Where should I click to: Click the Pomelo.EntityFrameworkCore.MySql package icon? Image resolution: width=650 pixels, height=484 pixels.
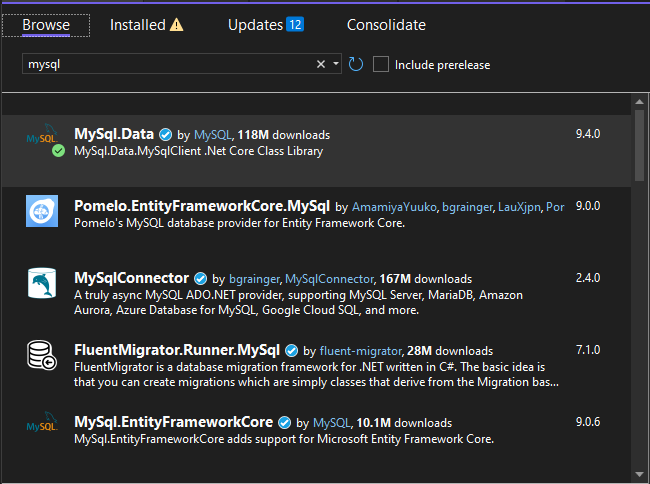[43, 213]
